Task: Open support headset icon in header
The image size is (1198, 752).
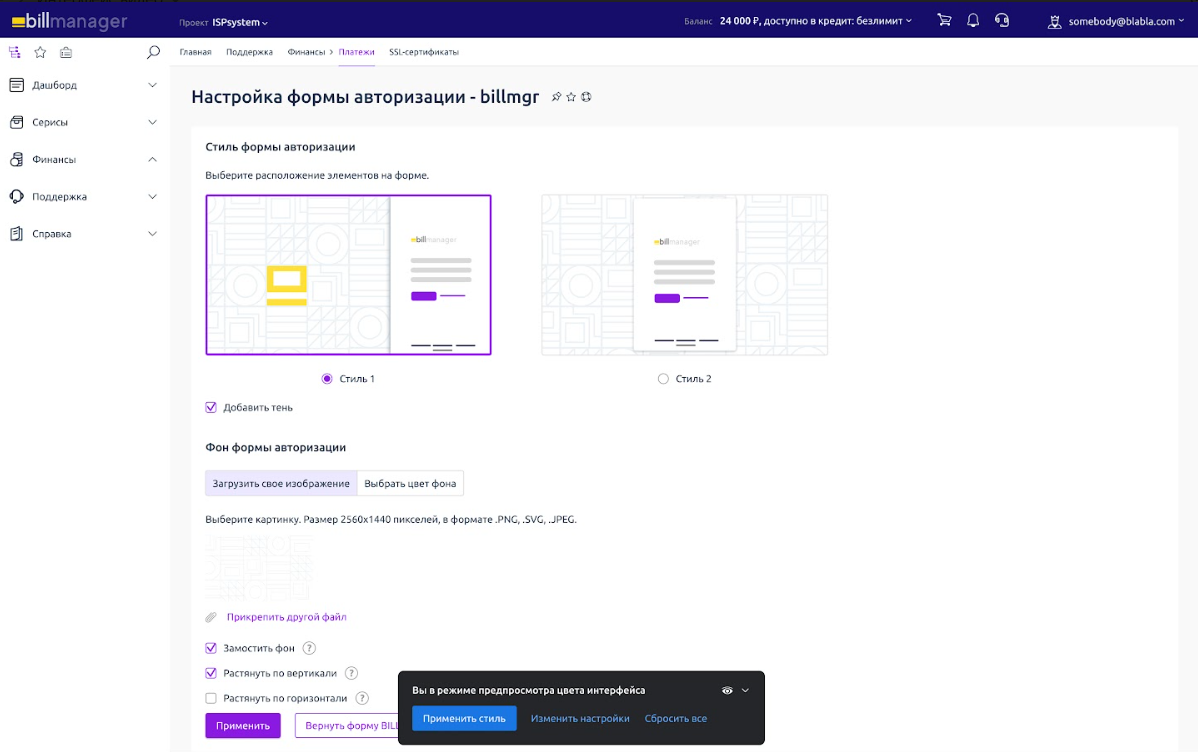Action: (1002, 21)
